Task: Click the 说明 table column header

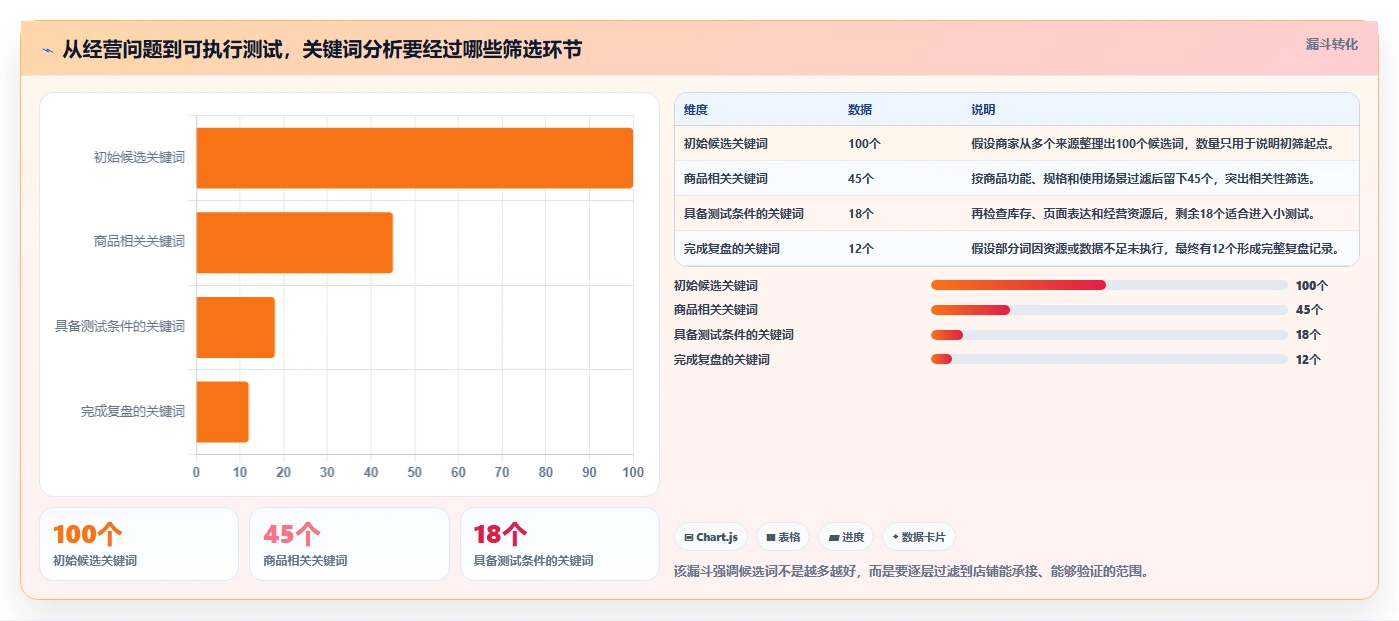Action: pyautogui.click(x=983, y=110)
